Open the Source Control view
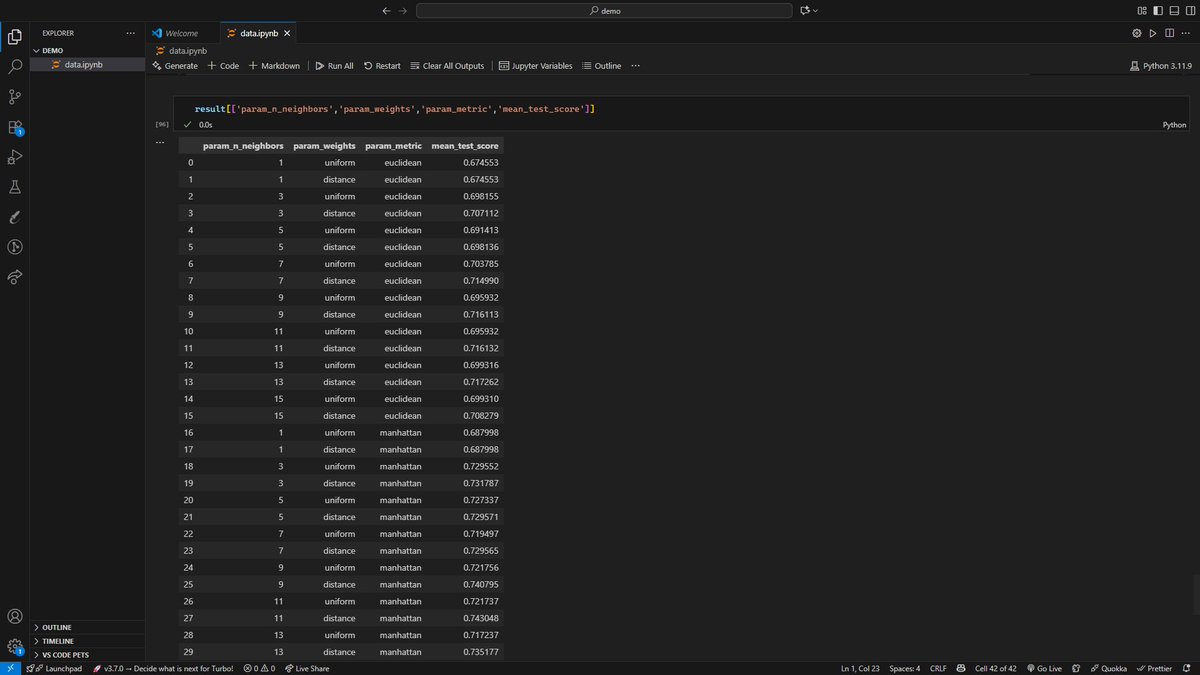The image size is (1200, 675). (15, 97)
